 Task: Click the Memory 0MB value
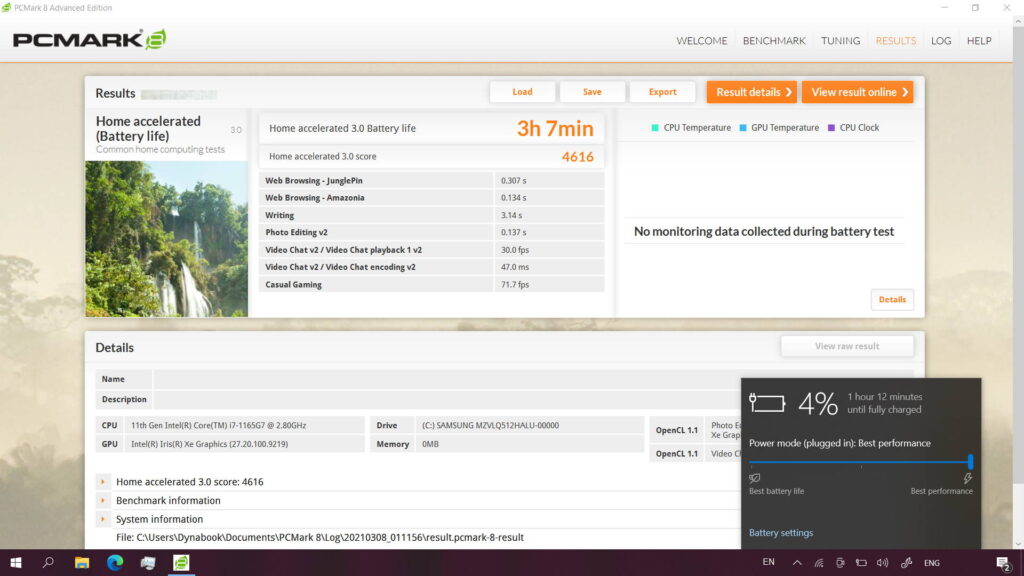pyautogui.click(x=430, y=444)
